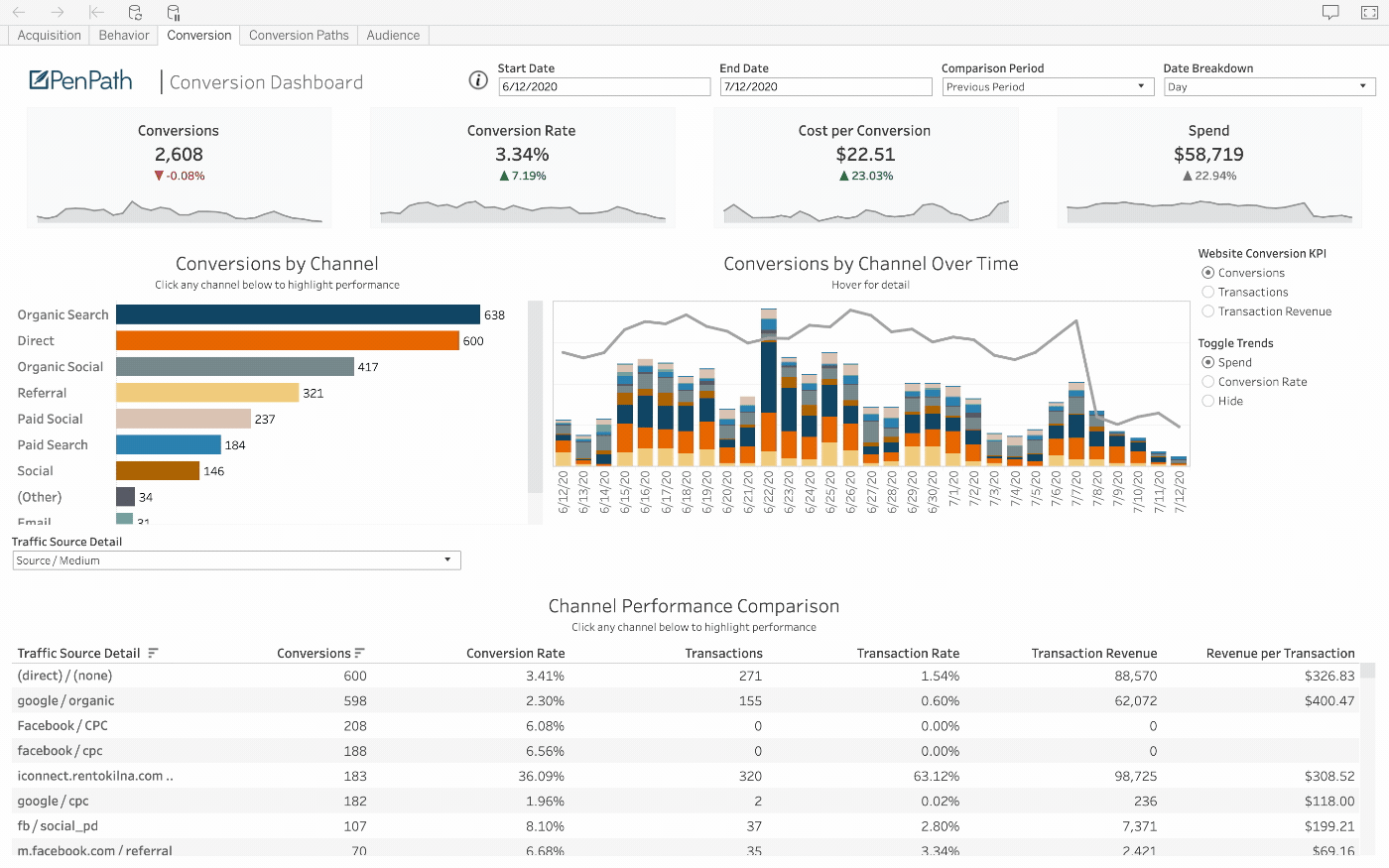Screen dimensions: 1389x868
Task: Click the Paid Social bar
Action: pos(184,419)
